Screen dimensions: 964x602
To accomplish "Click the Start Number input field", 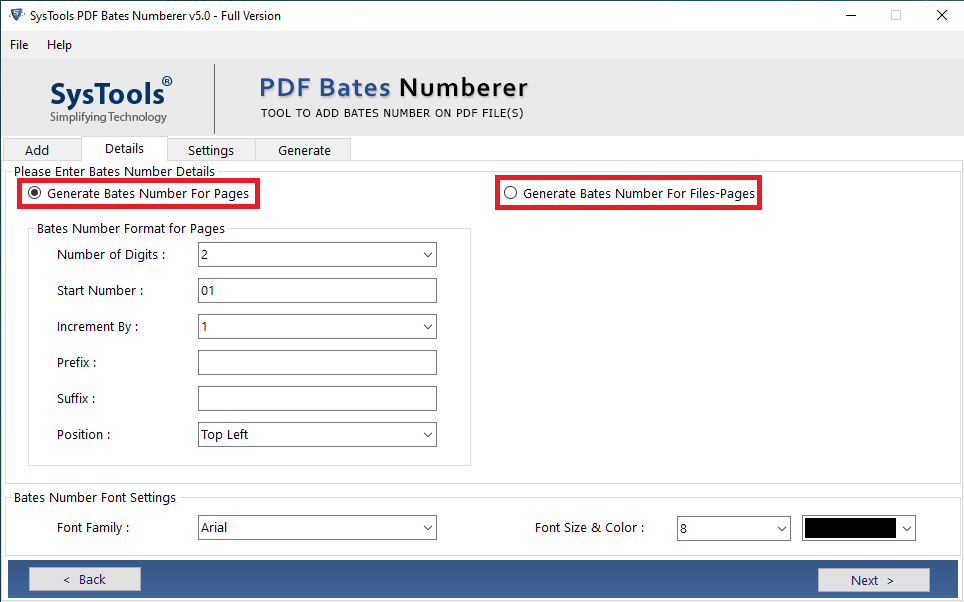I will (x=317, y=290).
